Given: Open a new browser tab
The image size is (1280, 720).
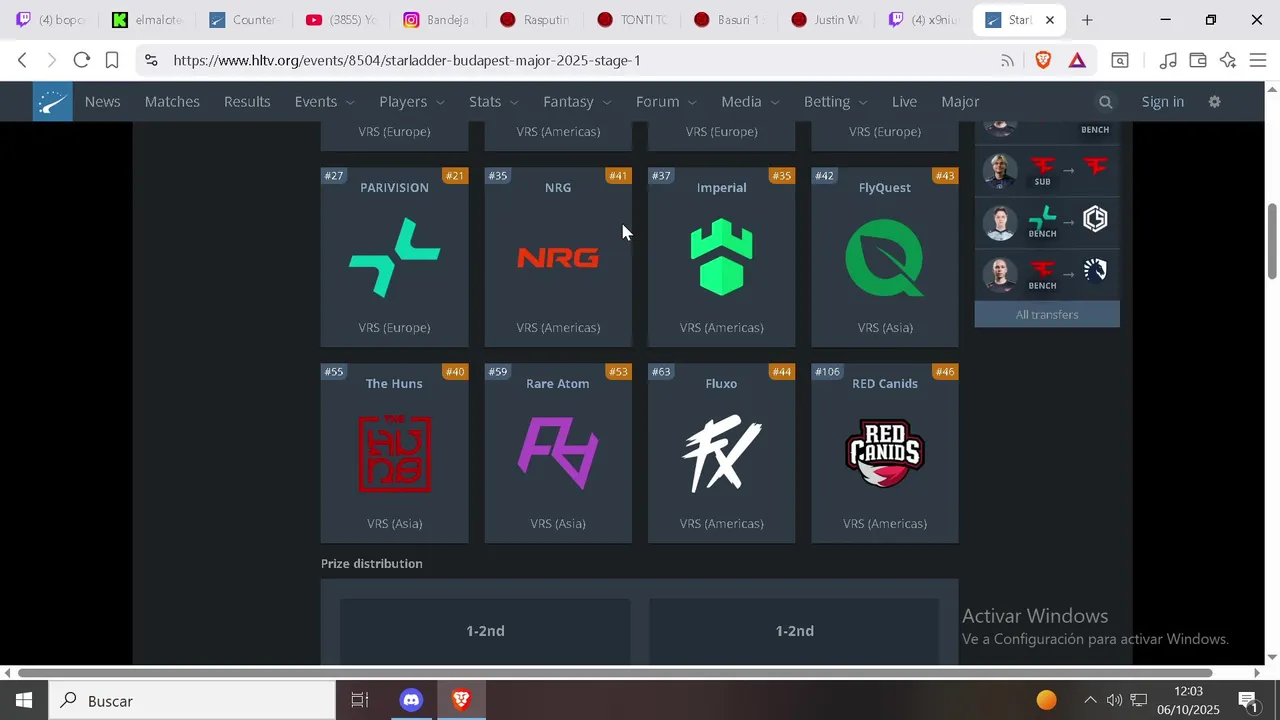Looking at the screenshot, I should pyautogui.click(x=1087, y=20).
